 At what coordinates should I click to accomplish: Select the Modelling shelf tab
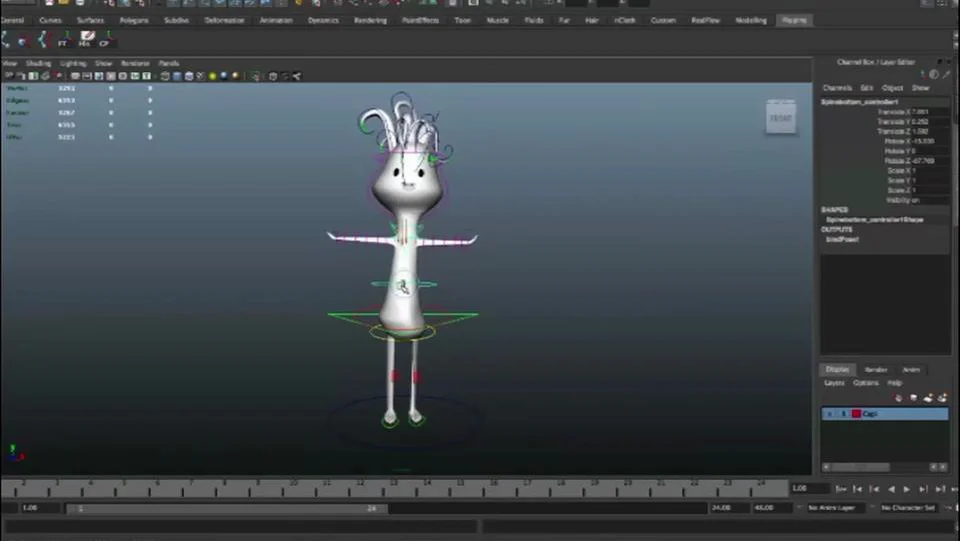click(x=751, y=20)
